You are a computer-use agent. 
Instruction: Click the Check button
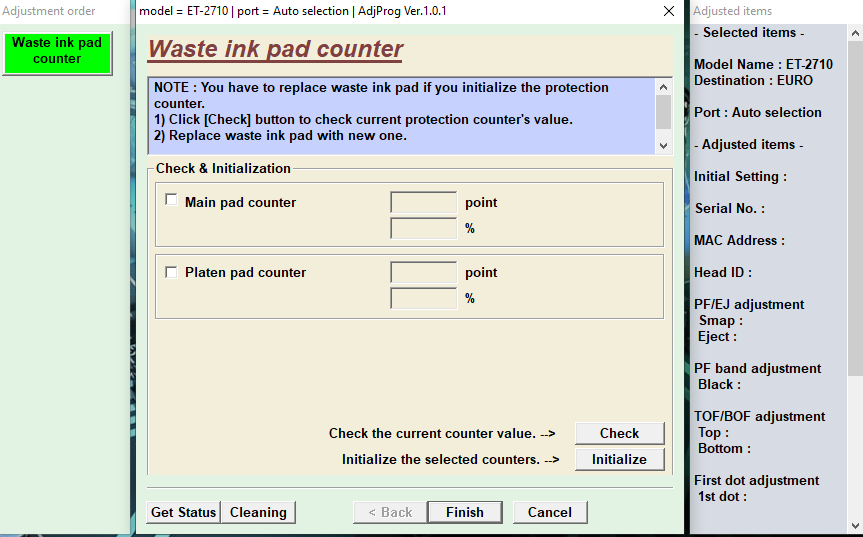coord(619,434)
